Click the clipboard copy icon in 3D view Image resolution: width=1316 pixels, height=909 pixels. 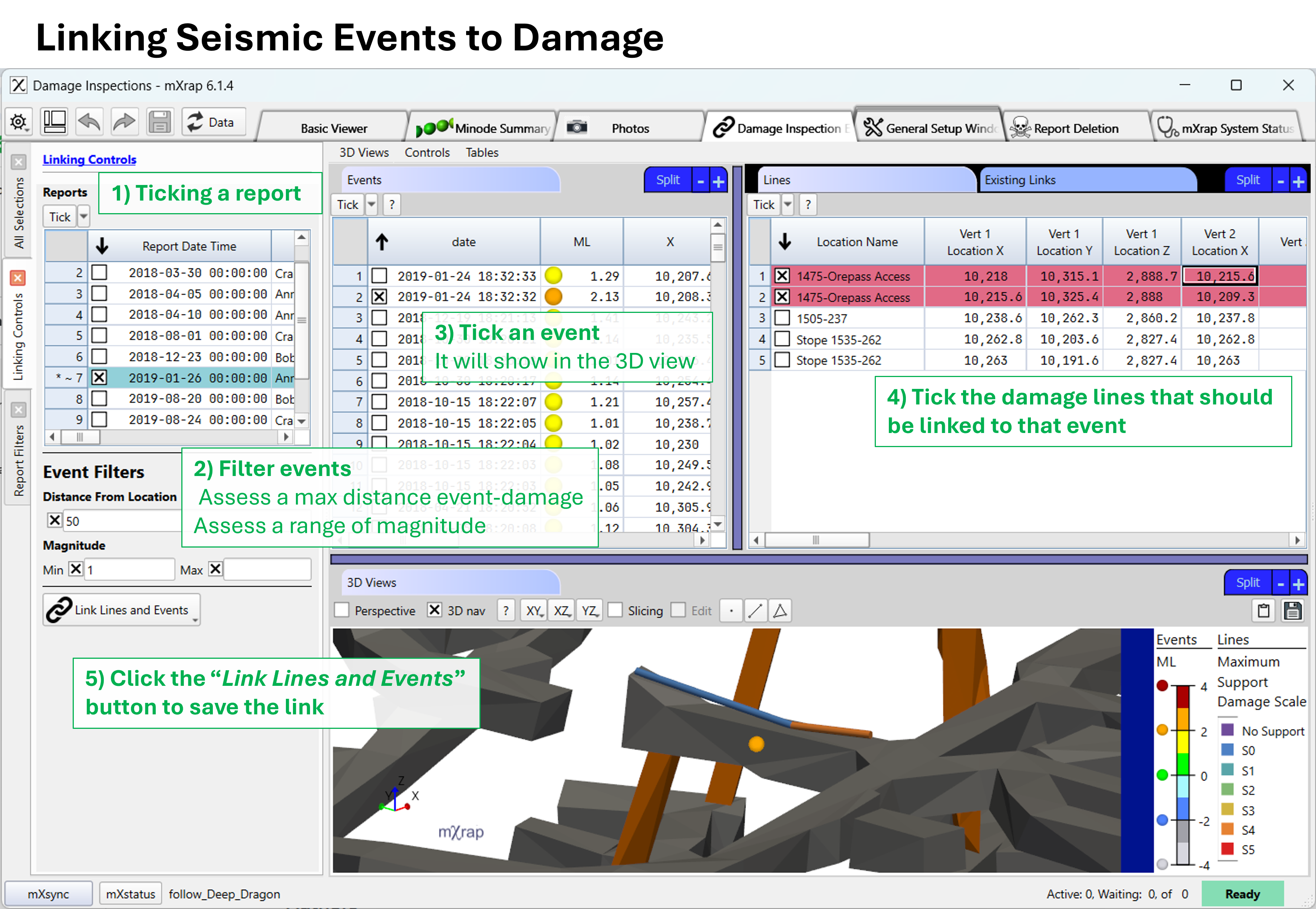tap(1264, 611)
